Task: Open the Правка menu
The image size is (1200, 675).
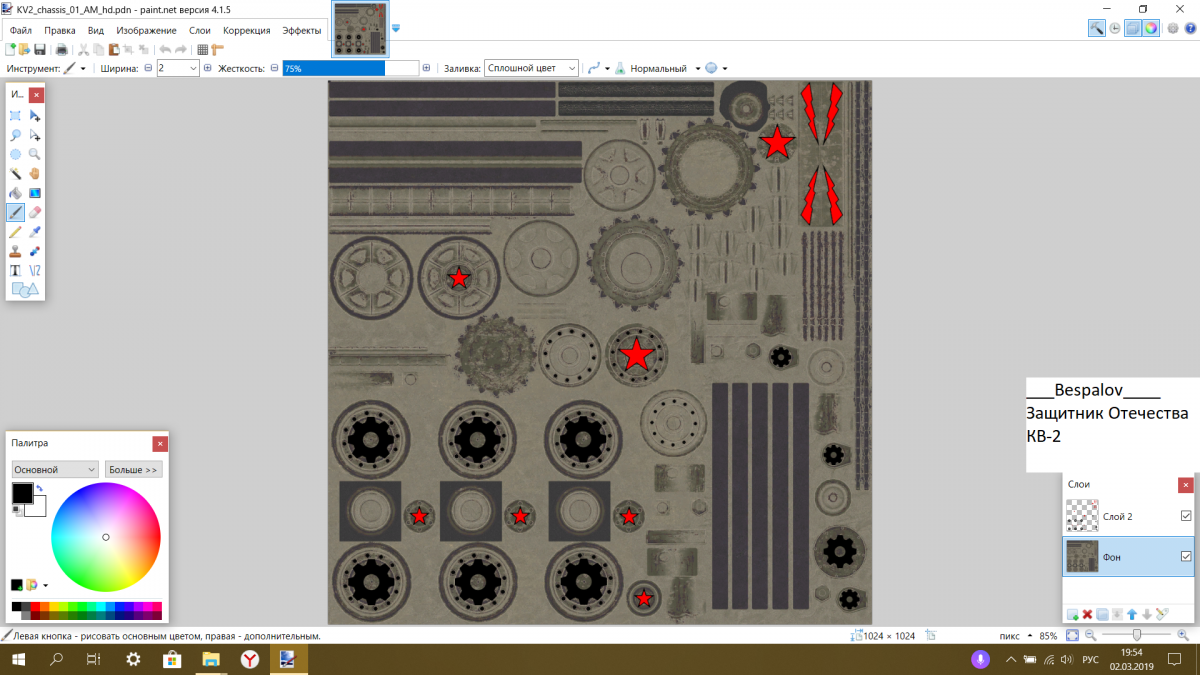Action: coord(60,30)
